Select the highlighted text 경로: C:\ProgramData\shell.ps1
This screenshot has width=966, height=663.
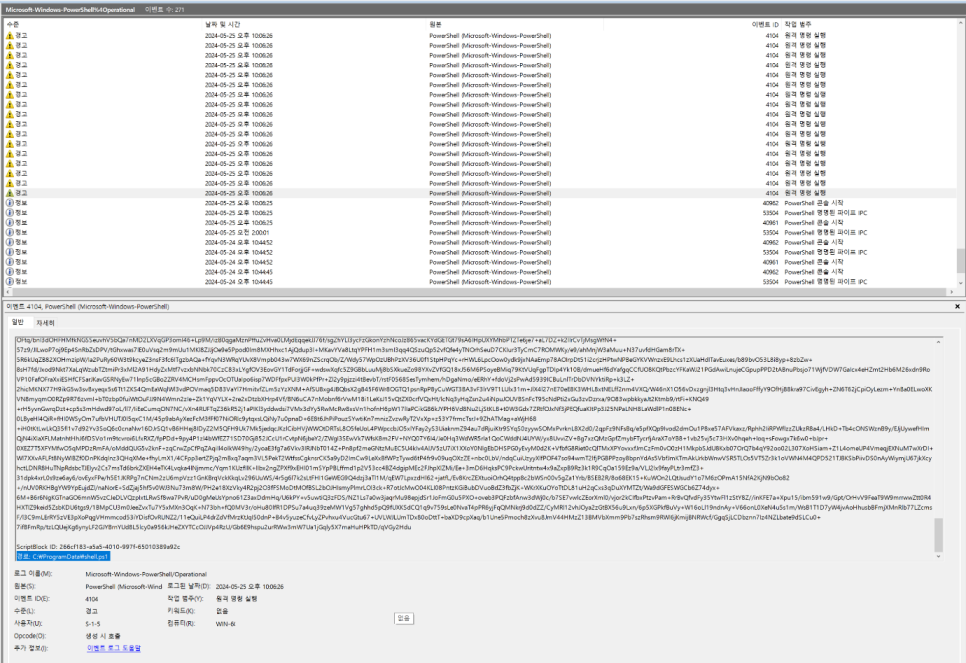pos(63,556)
